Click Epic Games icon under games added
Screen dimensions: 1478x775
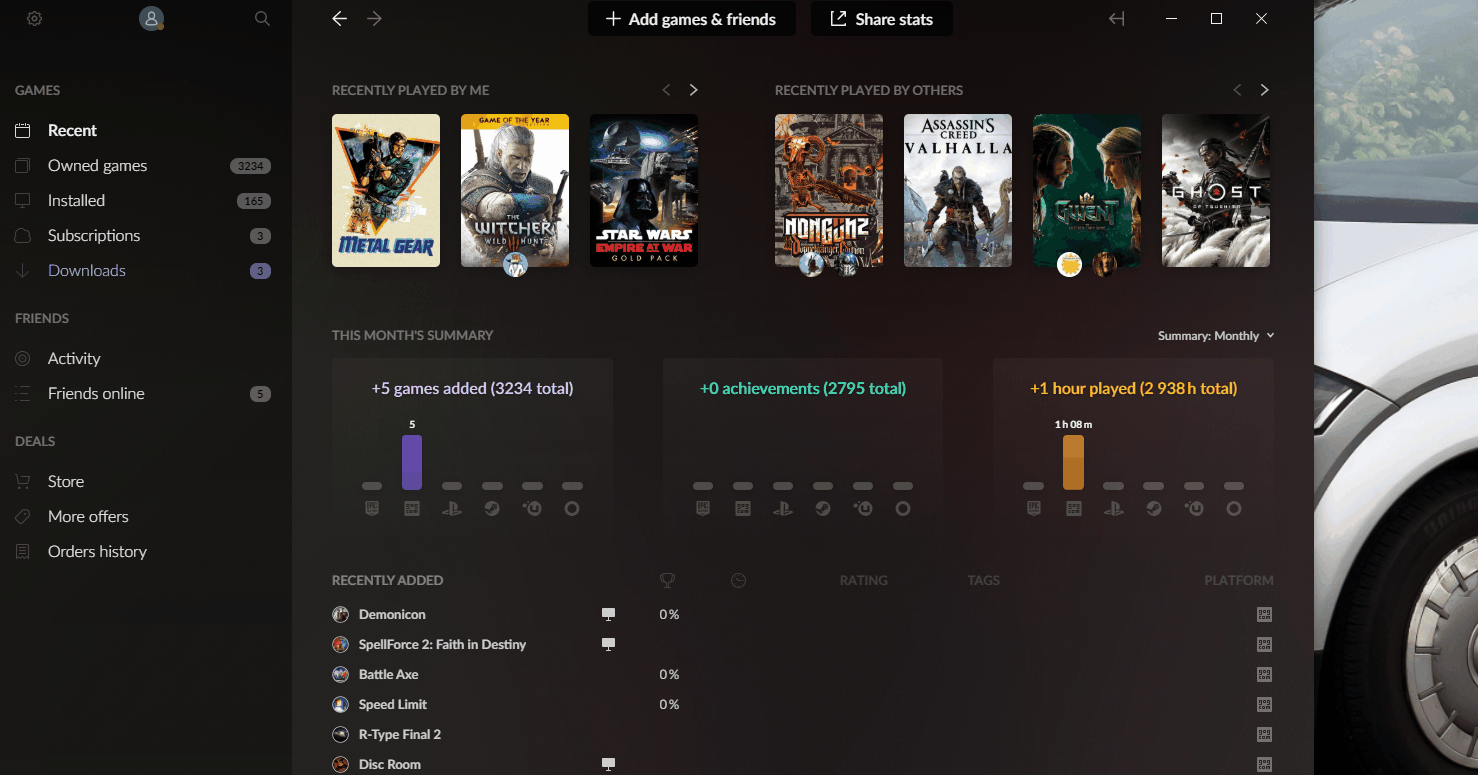372,508
